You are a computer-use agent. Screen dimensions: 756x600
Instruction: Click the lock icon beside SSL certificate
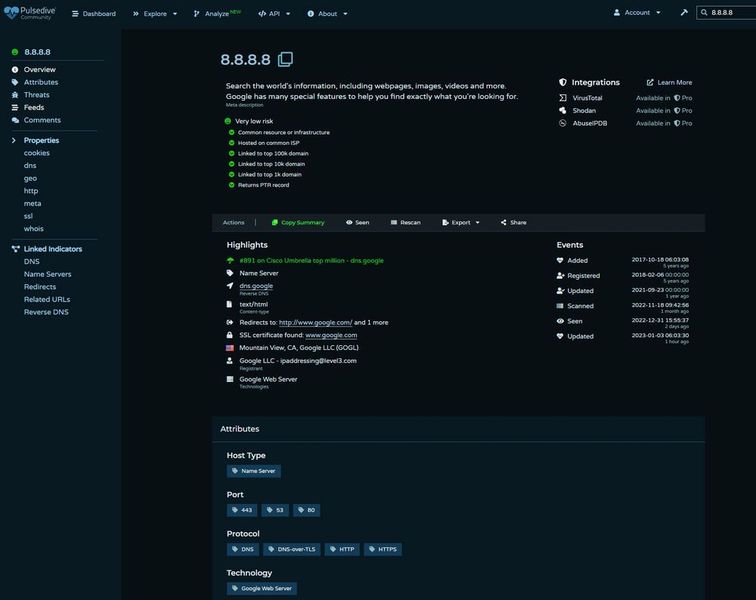pyautogui.click(x=230, y=335)
